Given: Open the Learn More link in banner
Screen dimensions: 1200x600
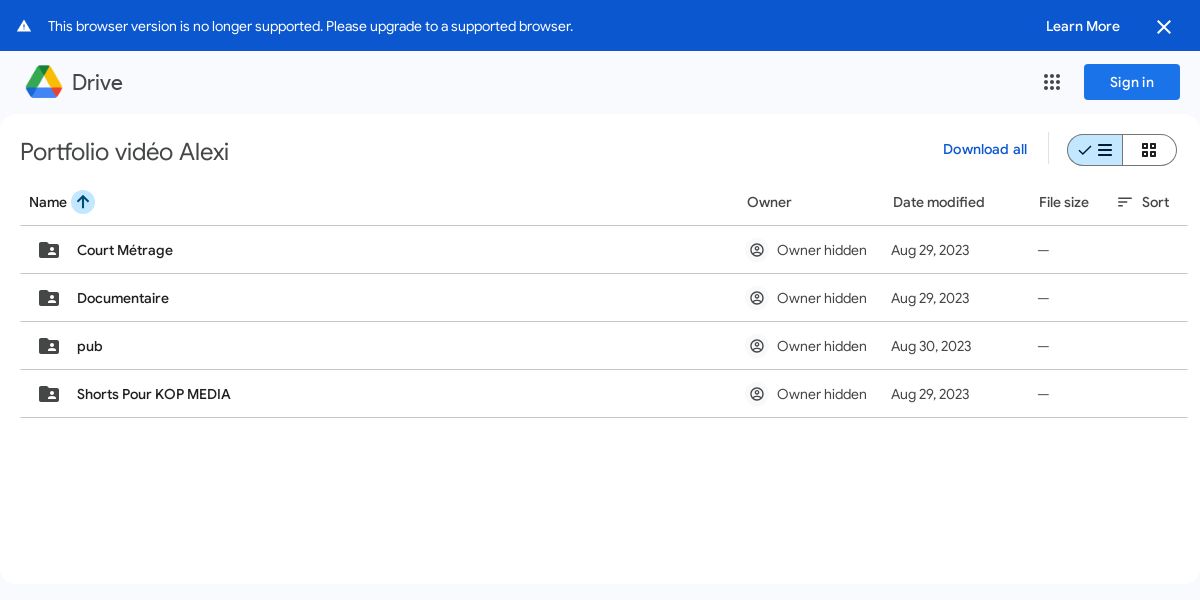Looking at the screenshot, I should tap(1082, 26).
